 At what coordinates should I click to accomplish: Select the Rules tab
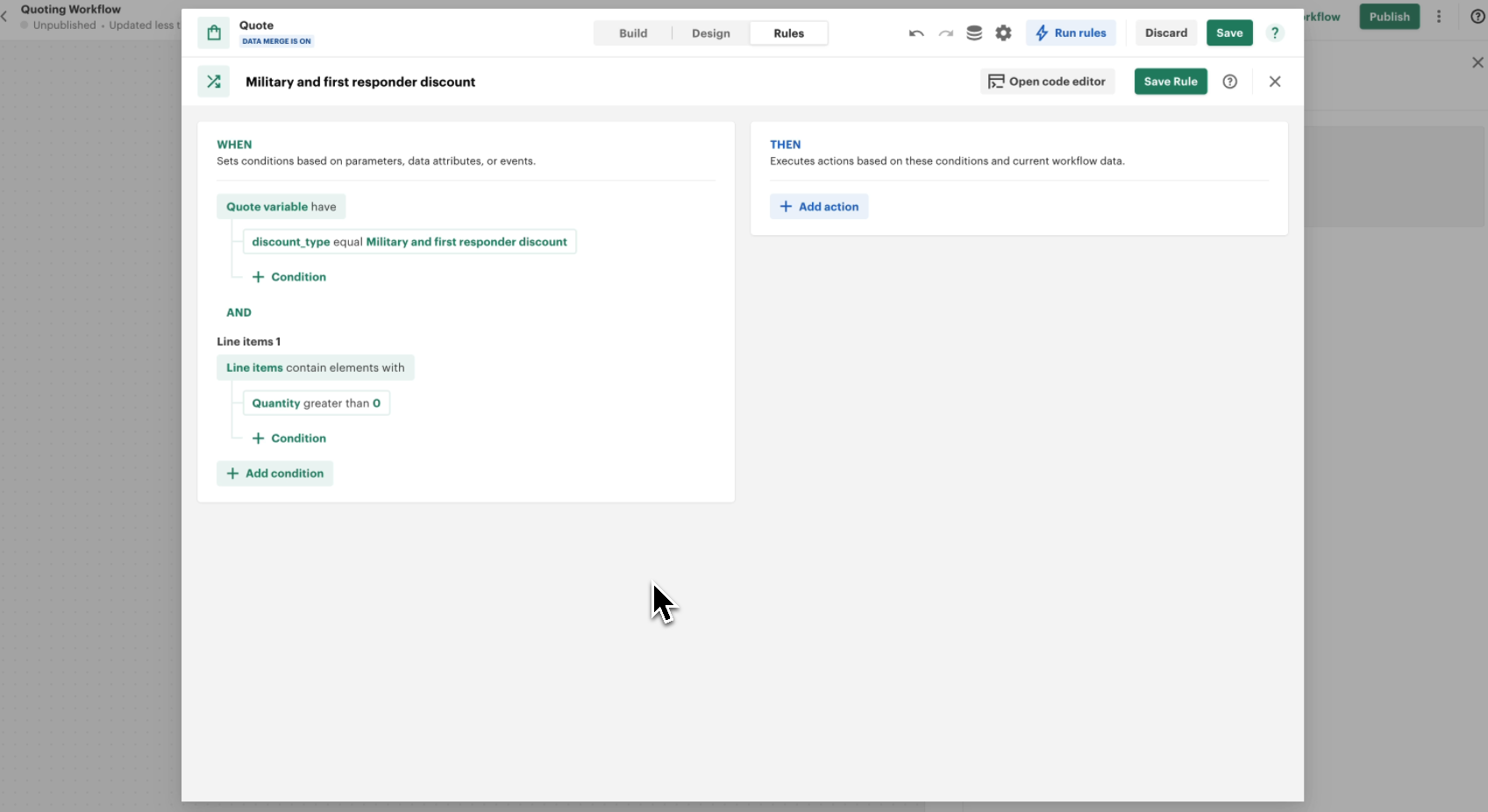[x=788, y=33]
